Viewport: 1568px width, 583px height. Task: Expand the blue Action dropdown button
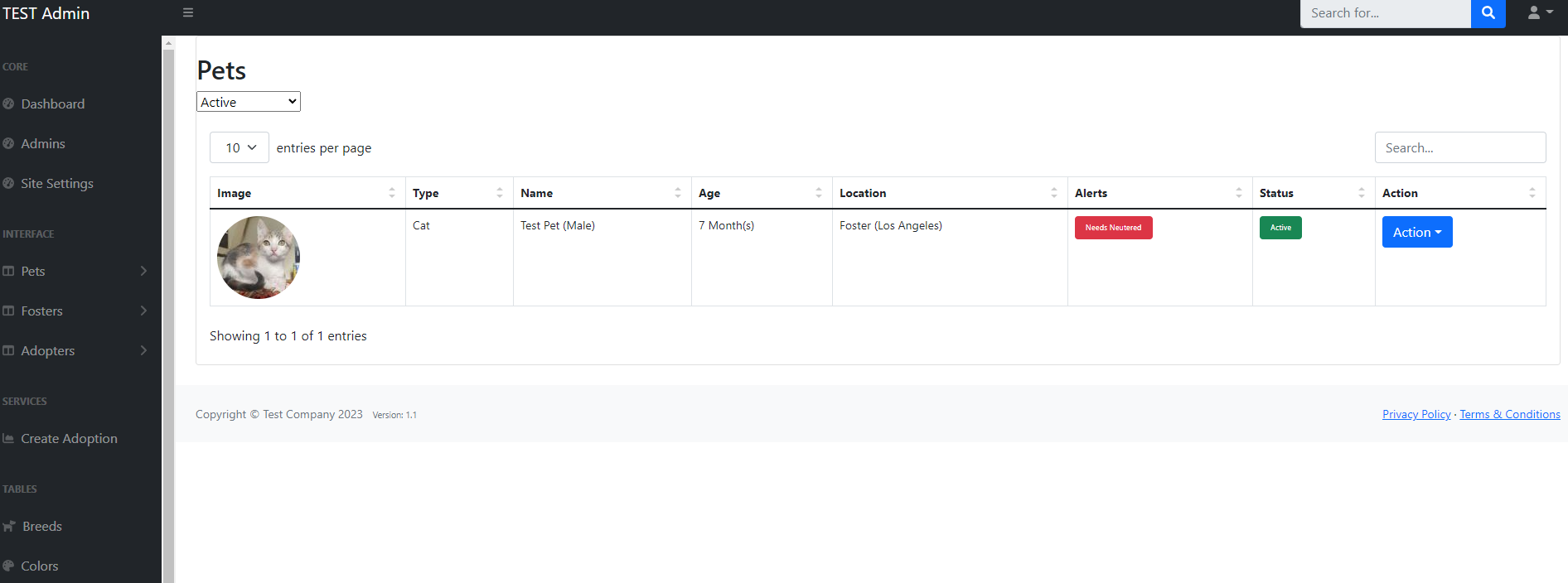tap(1416, 232)
